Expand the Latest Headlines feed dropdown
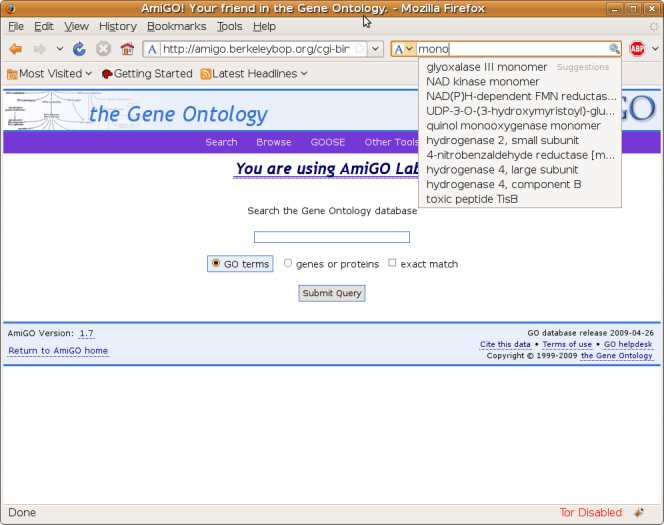The height and width of the screenshot is (525, 664). point(254,74)
